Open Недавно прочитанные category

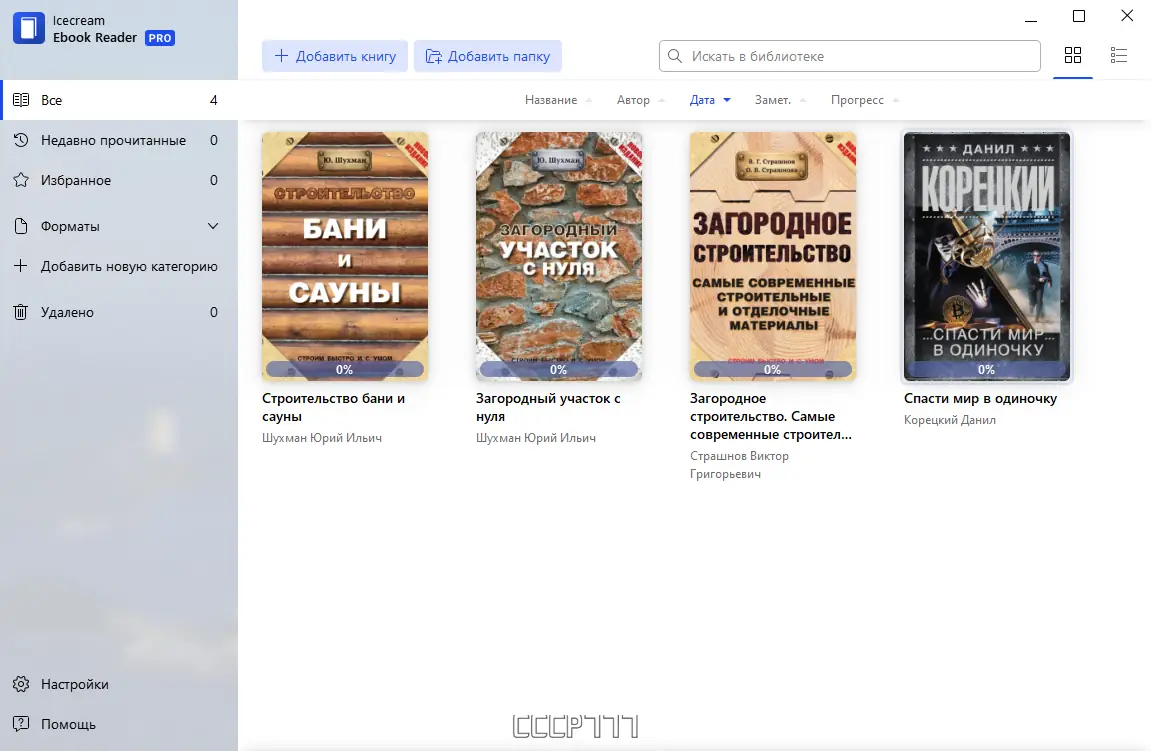pos(119,140)
